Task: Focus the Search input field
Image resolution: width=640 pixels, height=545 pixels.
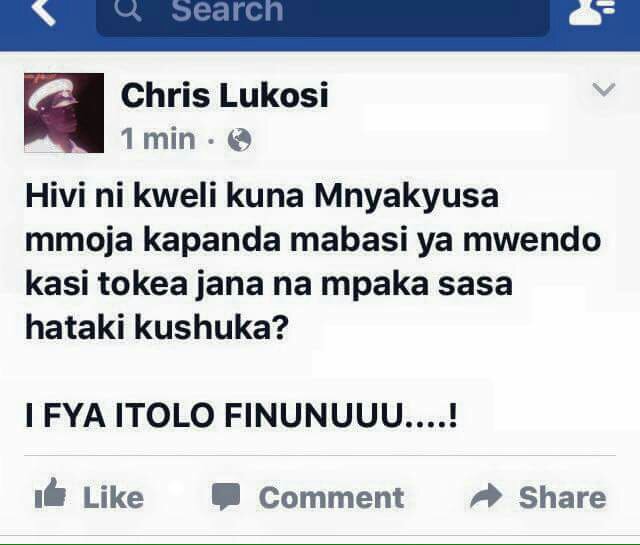Action: tap(322, 14)
